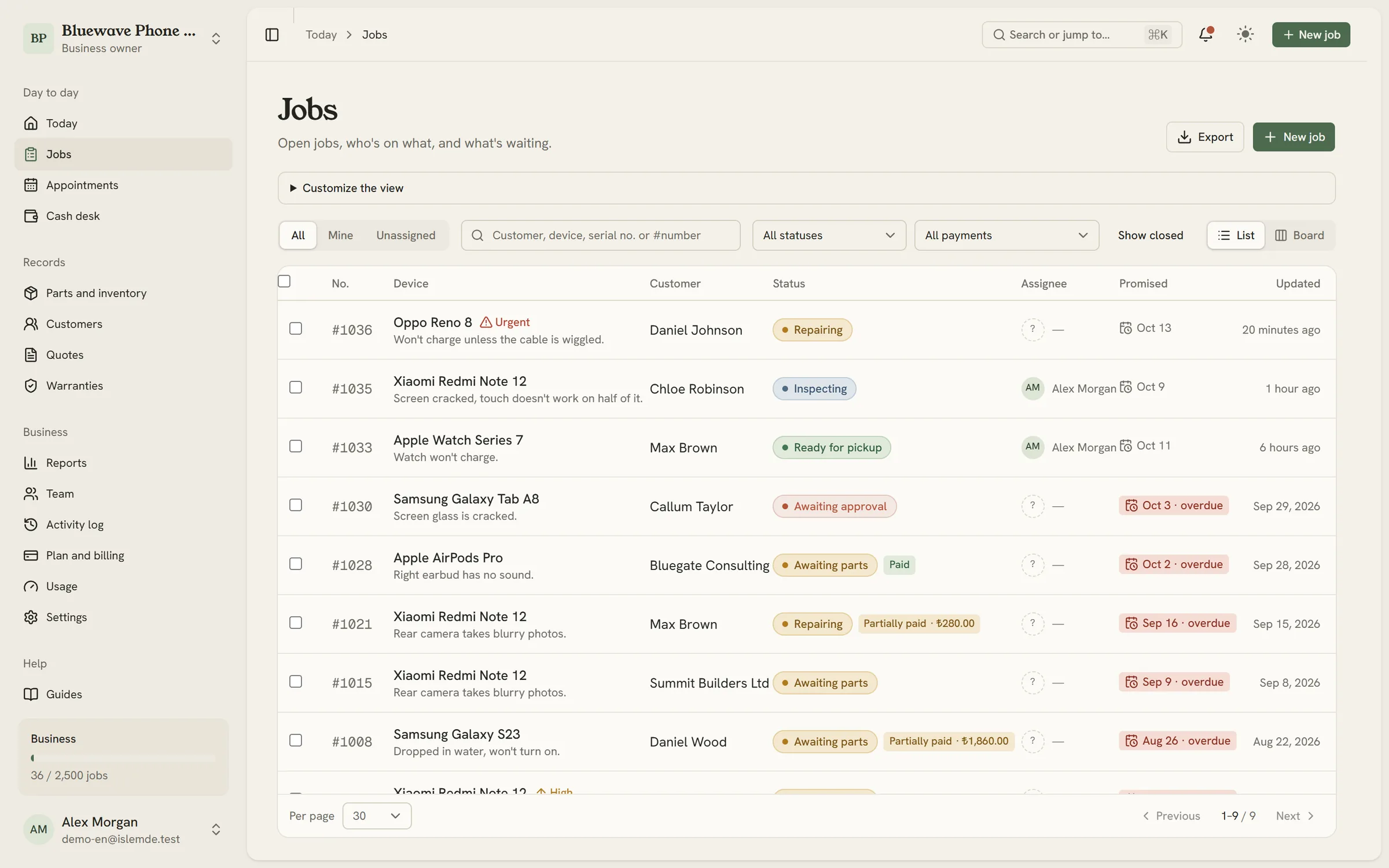Image resolution: width=1389 pixels, height=868 pixels.
Task: Select the List view tab
Action: (x=1236, y=236)
